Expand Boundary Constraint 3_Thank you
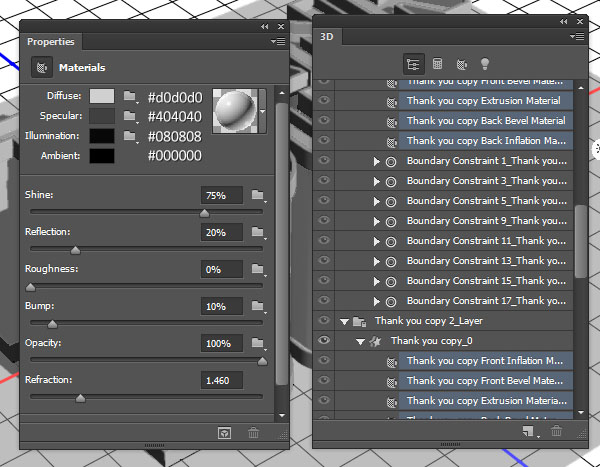 [x=377, y=182]
